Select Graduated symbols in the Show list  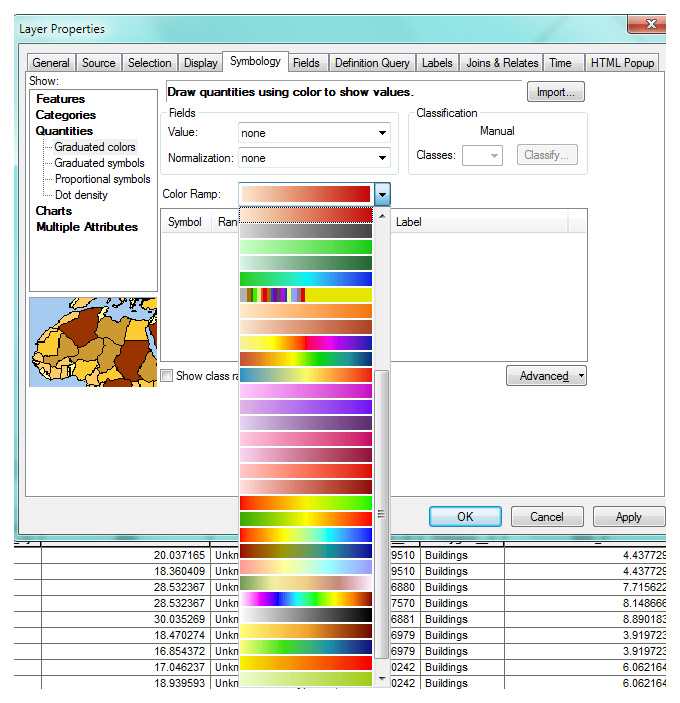click(99, 163)
